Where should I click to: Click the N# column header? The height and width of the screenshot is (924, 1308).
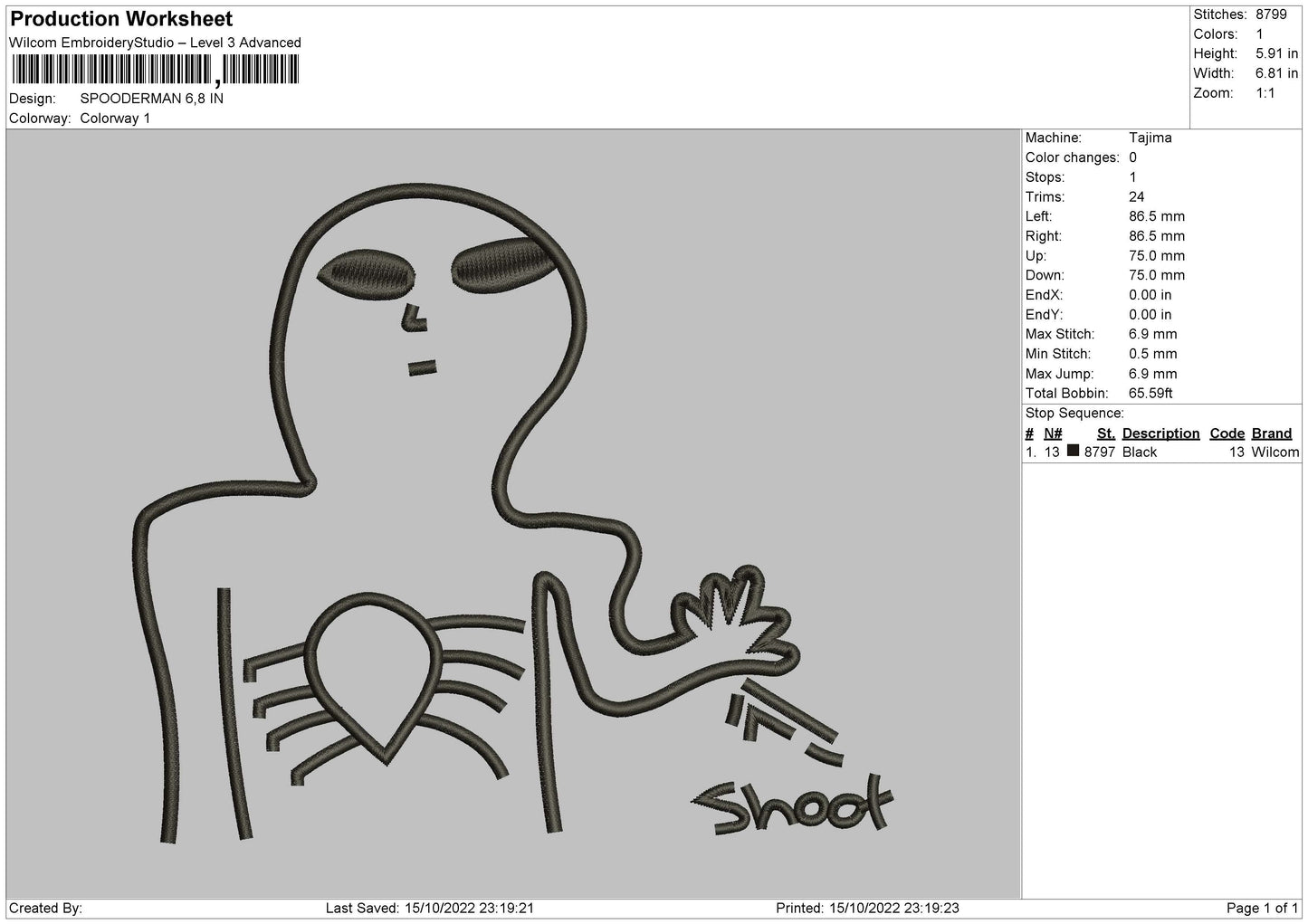click(1053, 433)
